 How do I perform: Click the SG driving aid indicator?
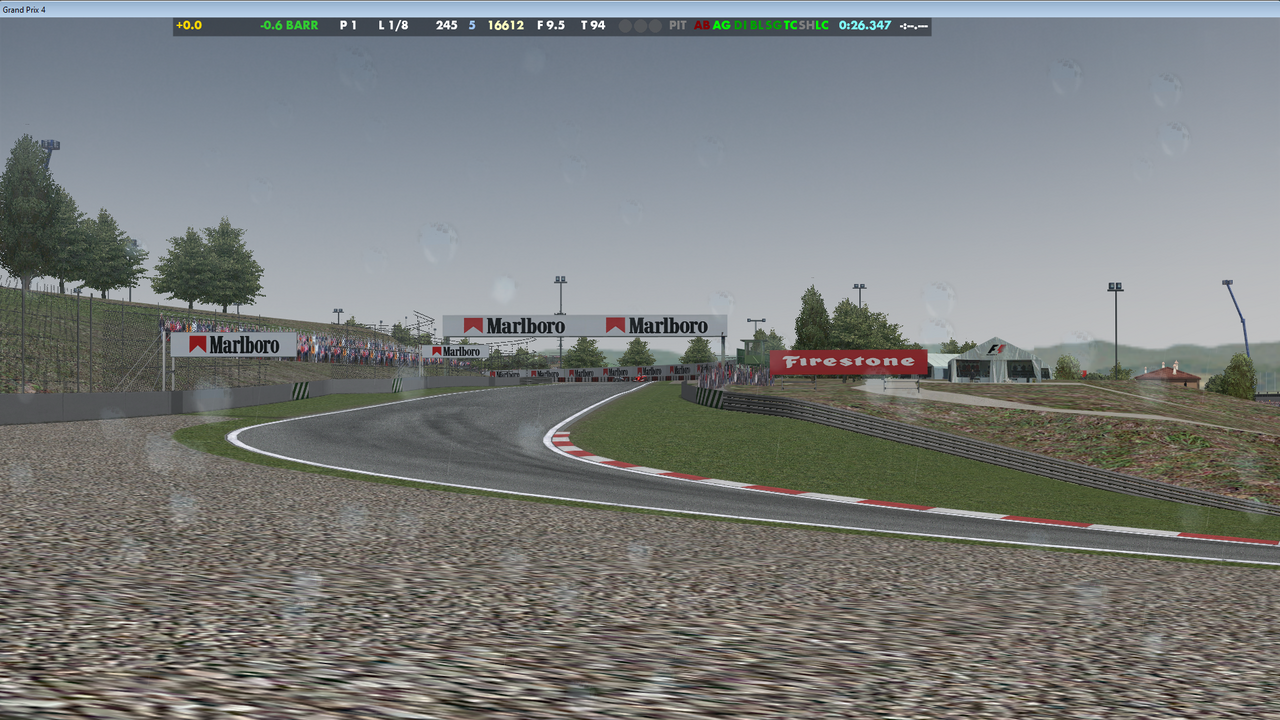point(774,25)
